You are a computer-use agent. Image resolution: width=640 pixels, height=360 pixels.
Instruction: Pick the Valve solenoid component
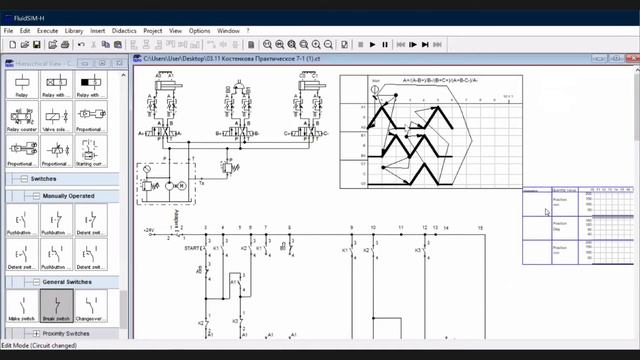(x=56, y=118)
